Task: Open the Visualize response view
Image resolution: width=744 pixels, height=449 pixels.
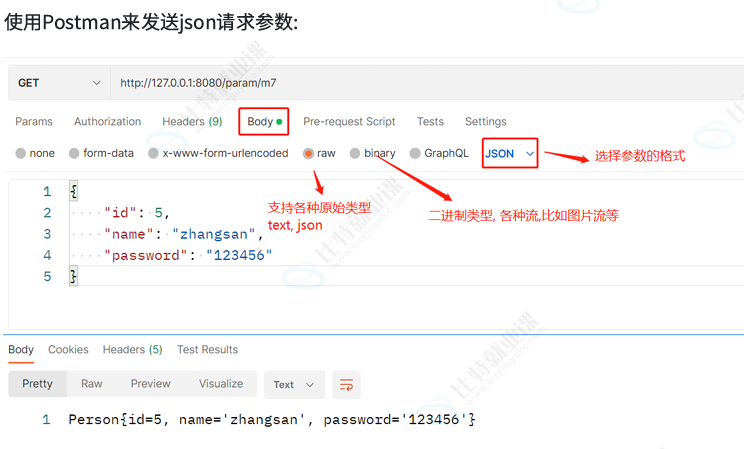Action: [x=221, y=384]
